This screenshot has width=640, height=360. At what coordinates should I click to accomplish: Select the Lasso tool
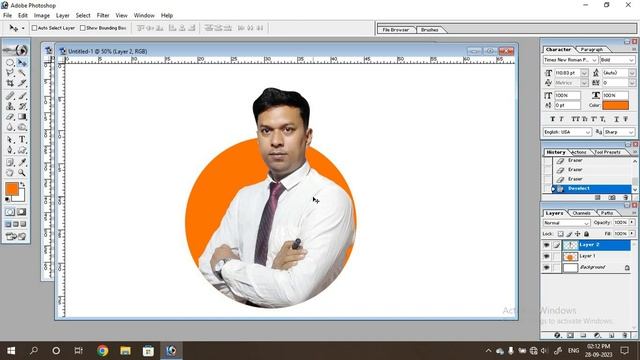pyautogui.click(x=10, y=73)
